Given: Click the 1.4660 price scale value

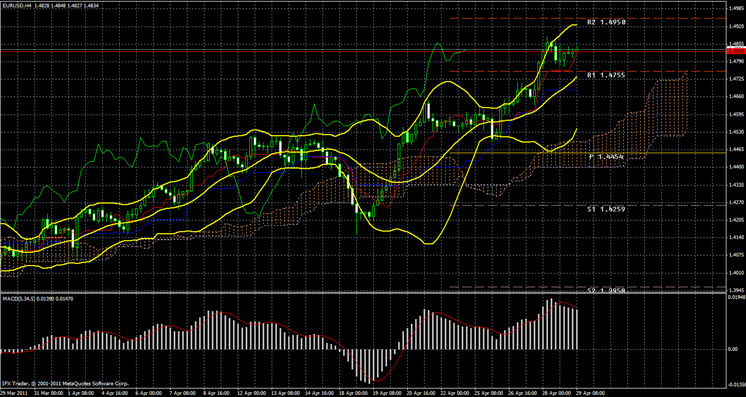Looking at the screenshot, I should tap(736, 97).
